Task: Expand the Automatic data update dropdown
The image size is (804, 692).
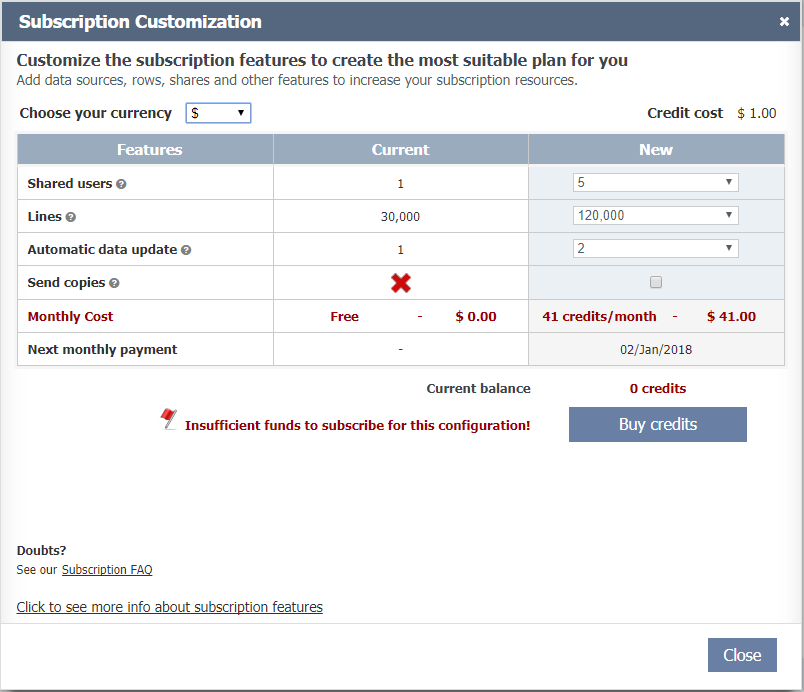Action: pos(655,249)
